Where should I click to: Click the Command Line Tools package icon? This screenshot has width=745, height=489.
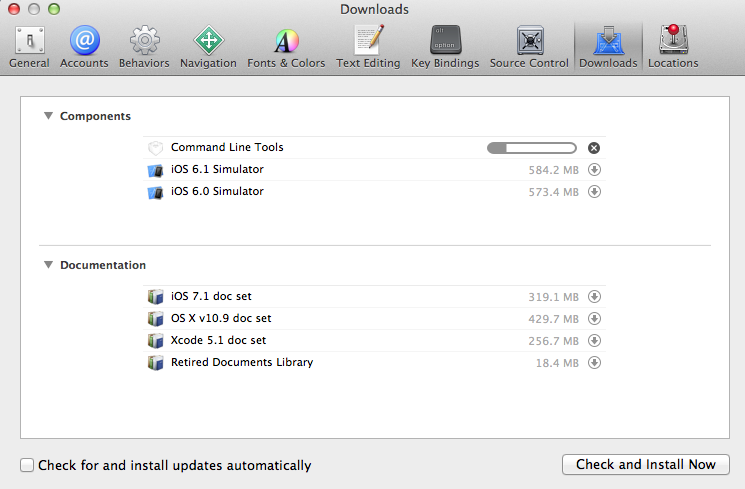(x=155, y=148)
